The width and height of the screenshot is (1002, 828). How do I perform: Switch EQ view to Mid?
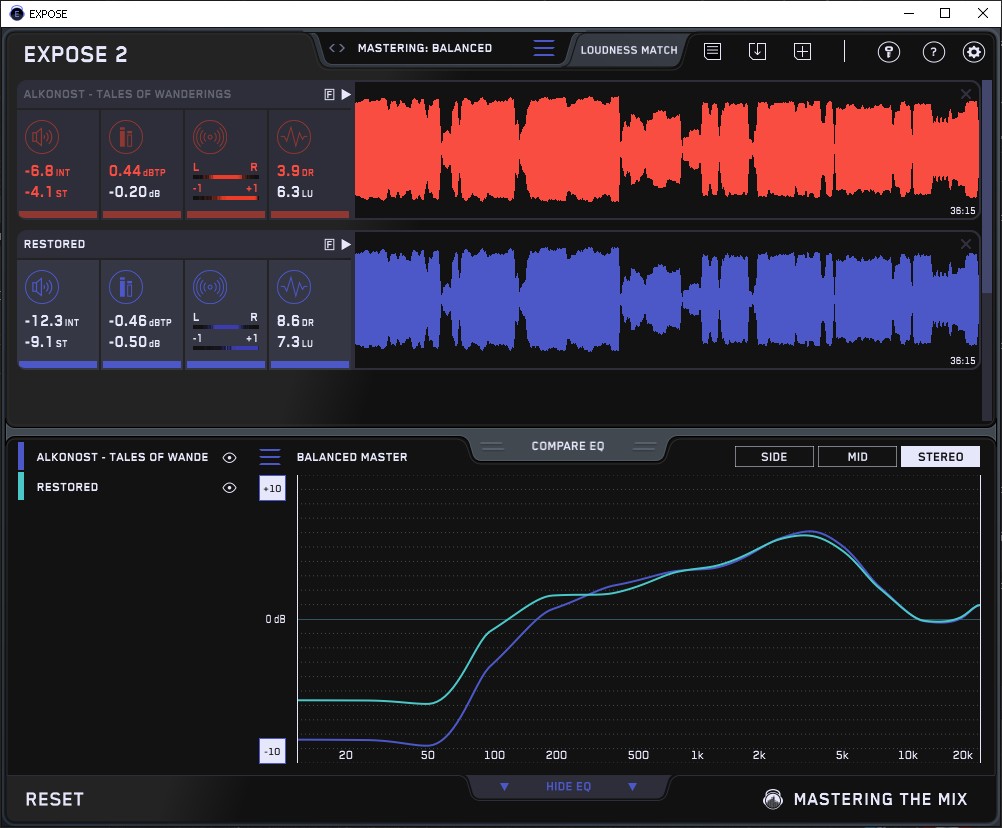(857, 457)
